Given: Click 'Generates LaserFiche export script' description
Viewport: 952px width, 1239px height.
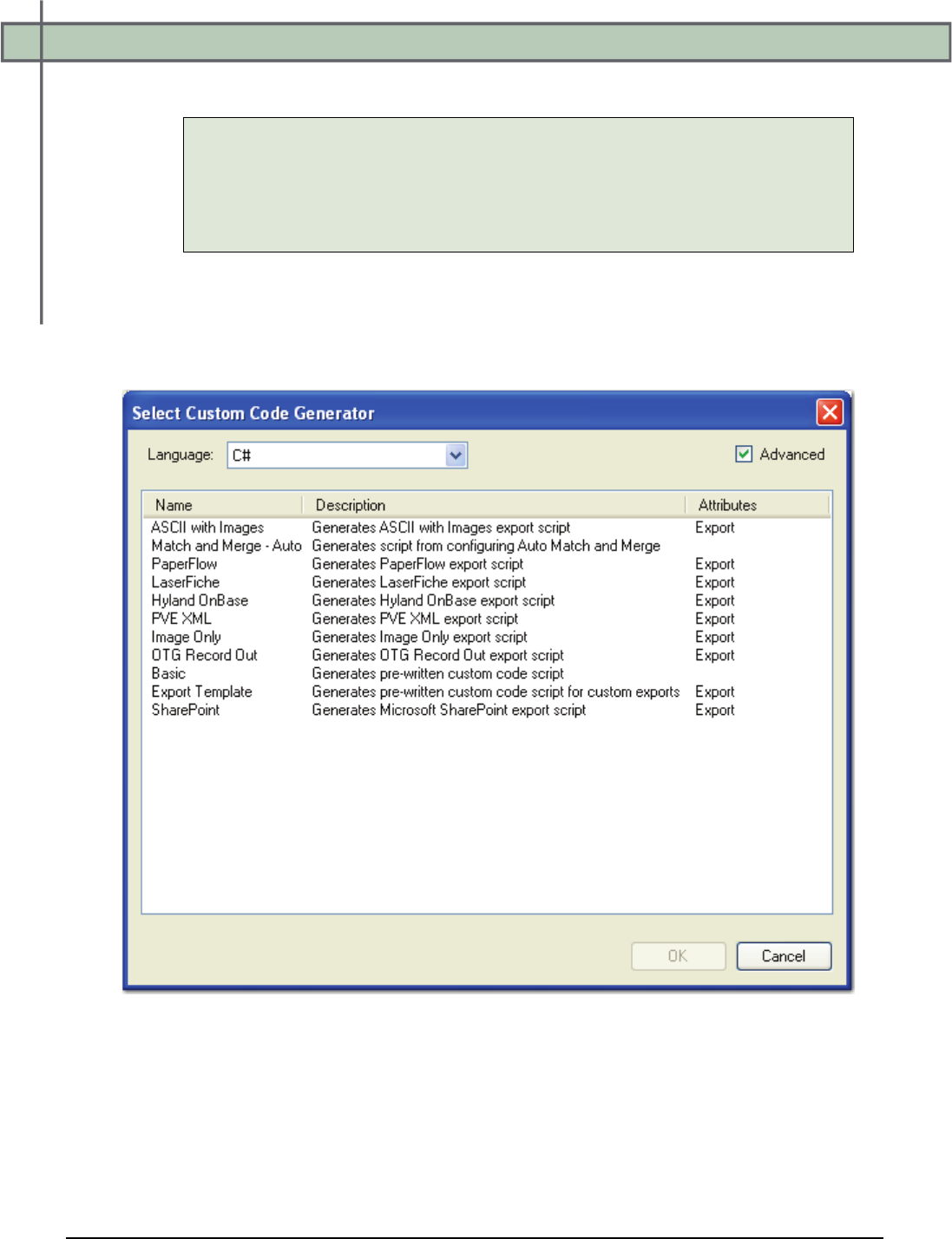Looking at the screenshot, I should click(x=419, y=582).
